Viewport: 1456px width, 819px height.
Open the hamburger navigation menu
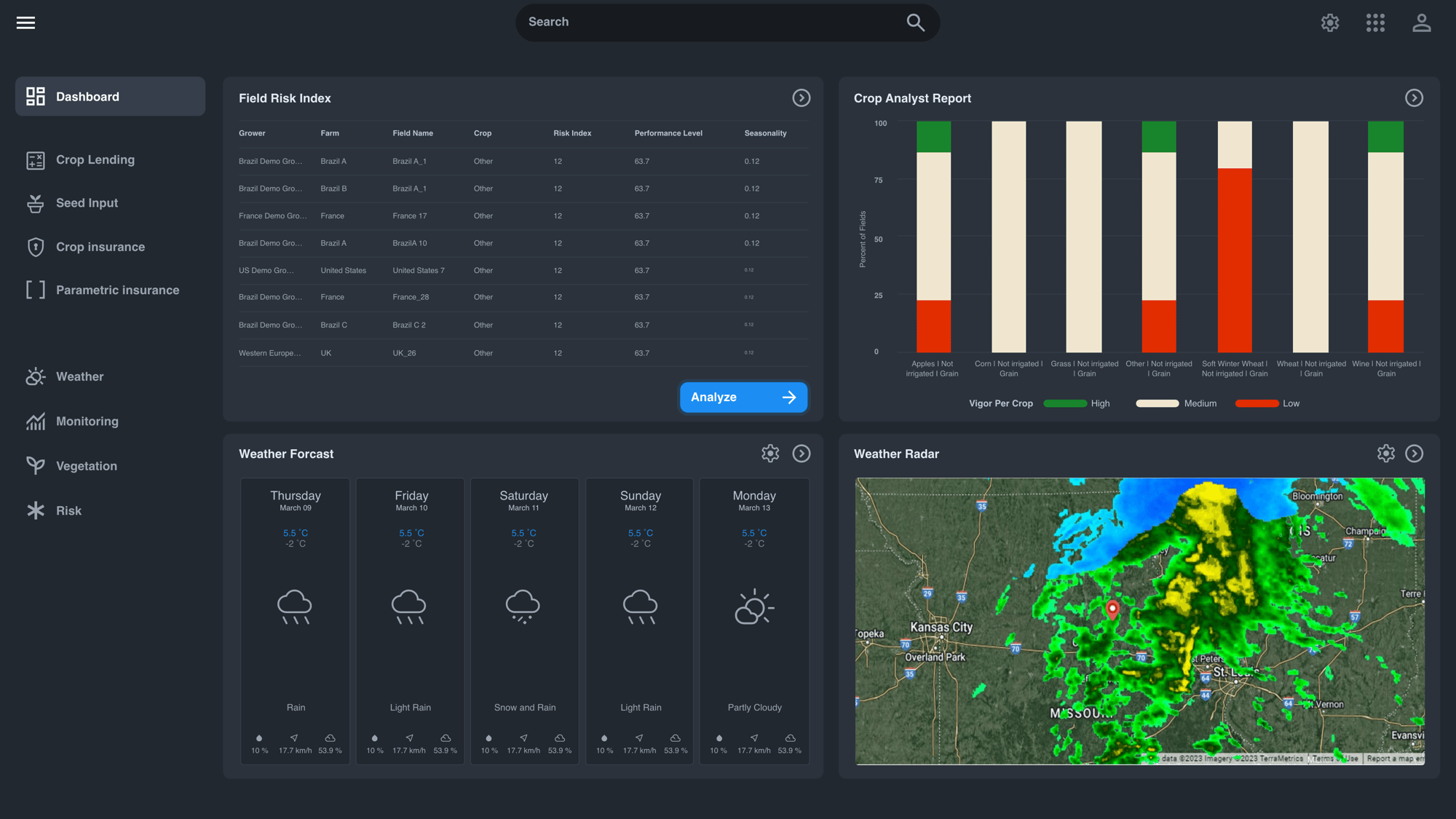[x=26, y=23]
